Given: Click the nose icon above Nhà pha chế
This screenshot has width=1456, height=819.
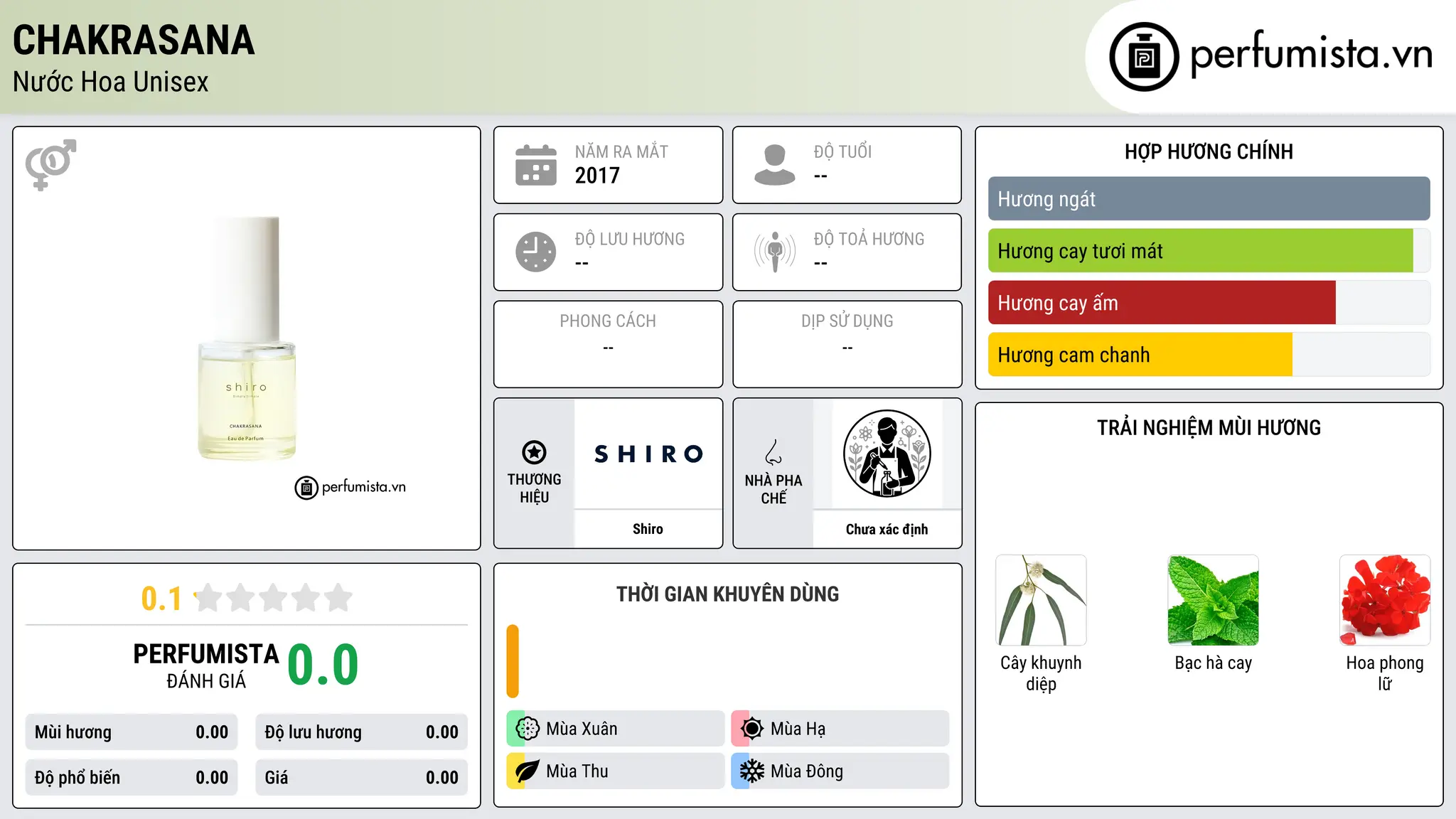Looking at the screenshot, I should [773, 452].
